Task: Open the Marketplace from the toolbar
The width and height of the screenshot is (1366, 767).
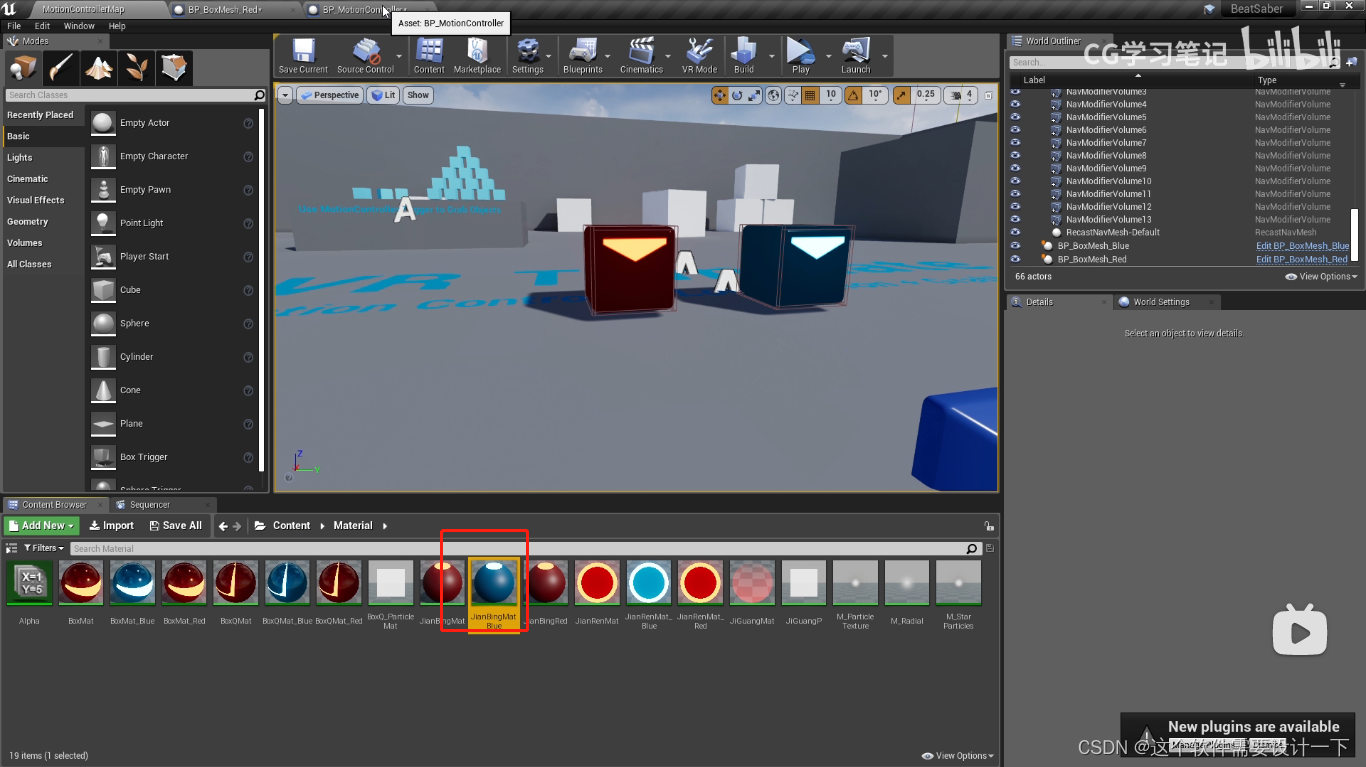Action: pos(477,56)
